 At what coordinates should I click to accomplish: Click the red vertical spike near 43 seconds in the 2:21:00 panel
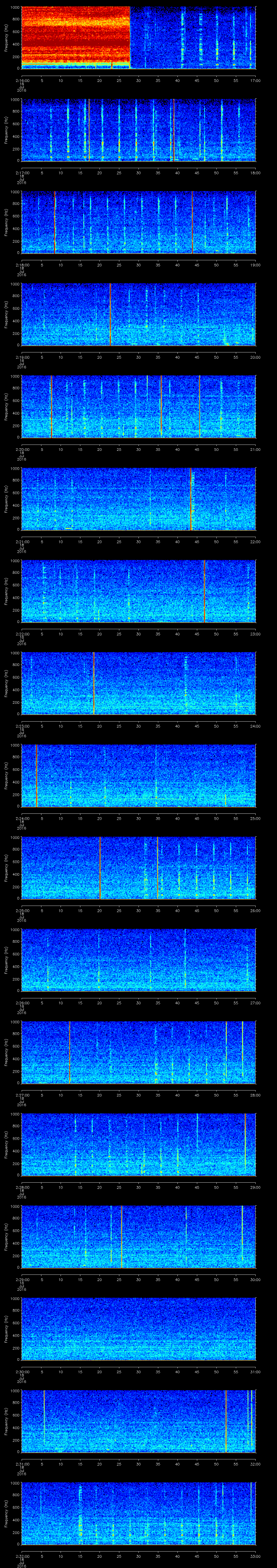click(x=190, y=499)
